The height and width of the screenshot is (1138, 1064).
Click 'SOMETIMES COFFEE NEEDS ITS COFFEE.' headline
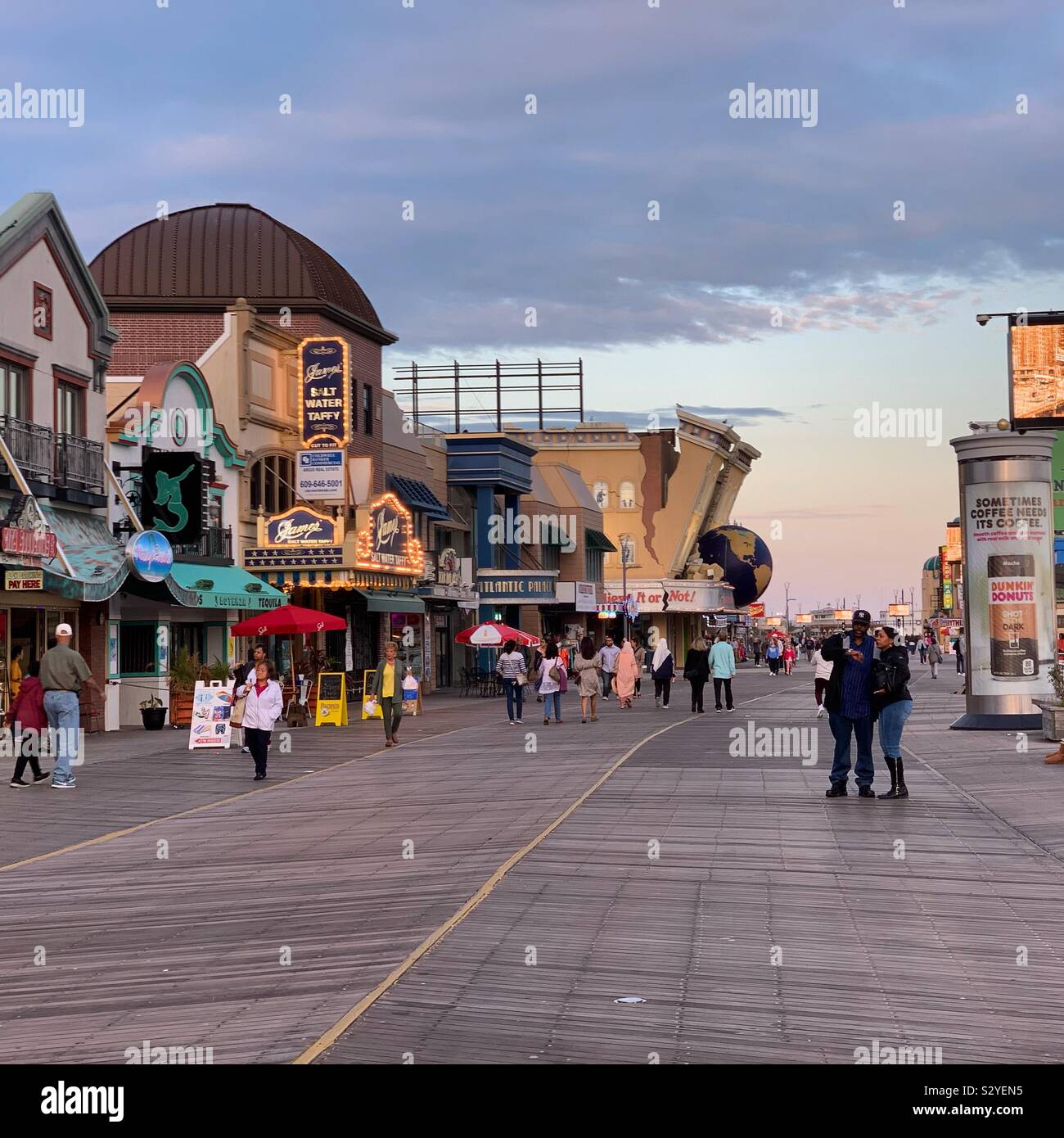pyautogui.click(x=1008, y=511)
